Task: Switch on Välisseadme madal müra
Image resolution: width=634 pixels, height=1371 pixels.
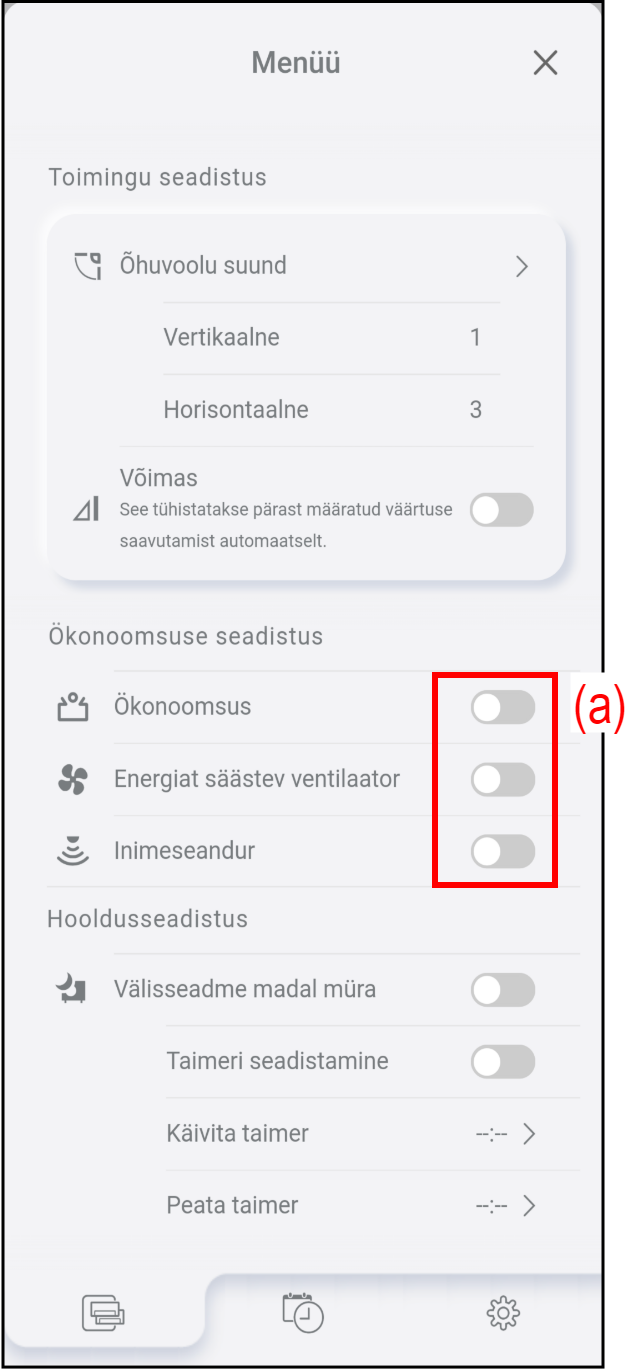Action: [503, 990]
